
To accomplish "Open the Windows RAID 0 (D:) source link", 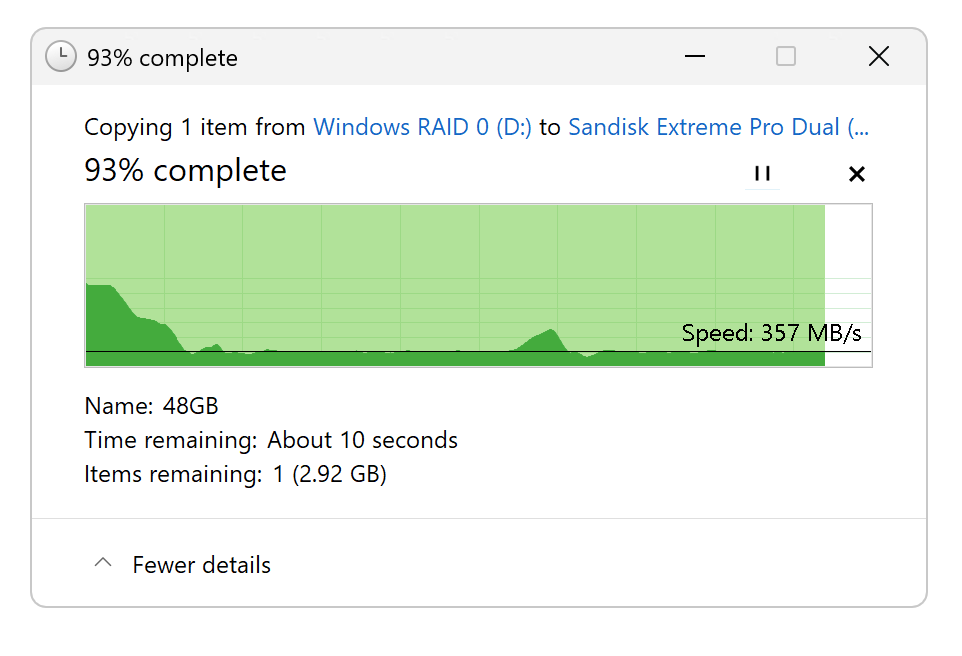I will tap(422, 128).
